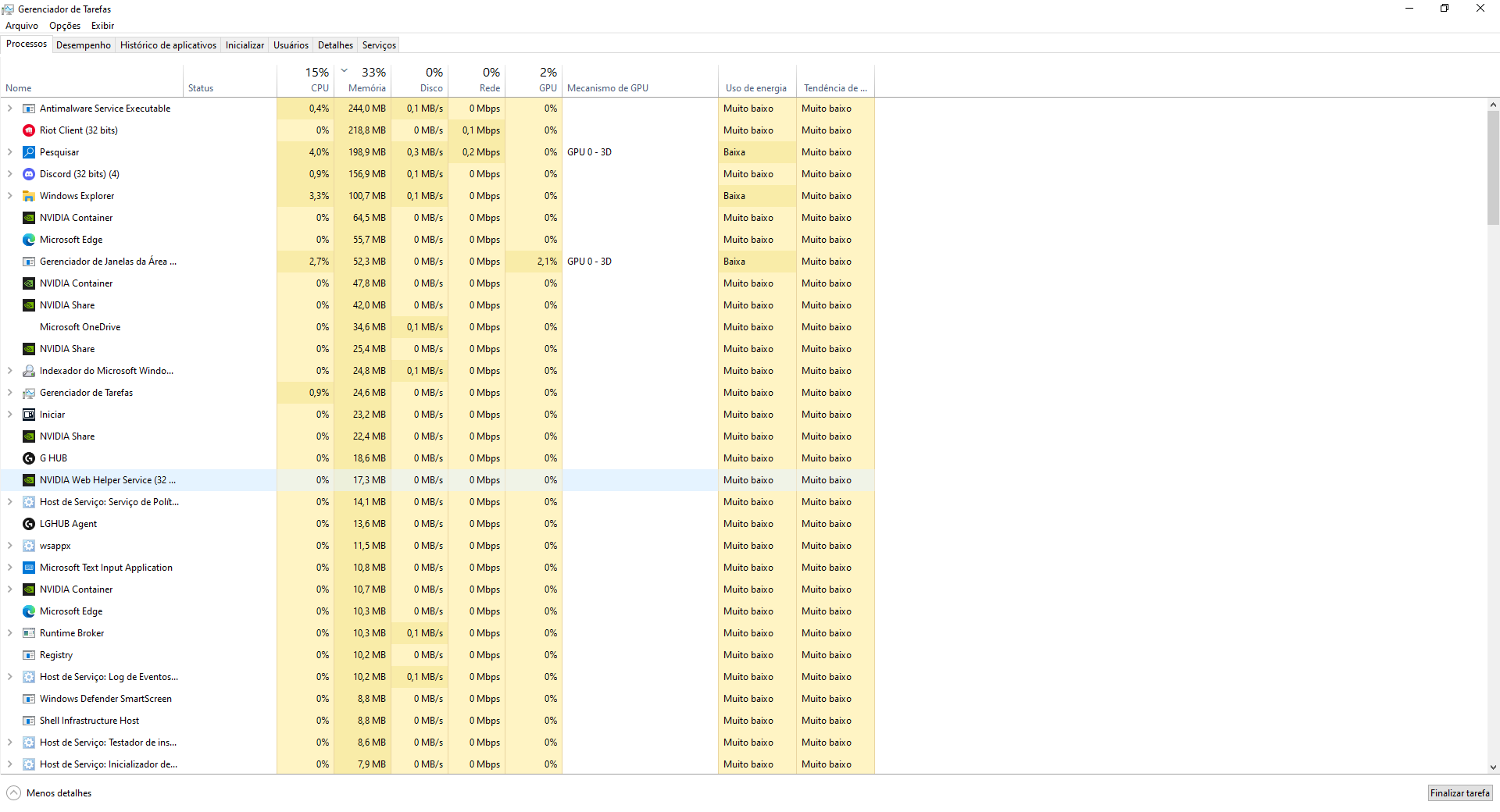The image size is (1500, 812).
Task: Select the LGHUB Agent icon
Action: (x=29, y=524)
